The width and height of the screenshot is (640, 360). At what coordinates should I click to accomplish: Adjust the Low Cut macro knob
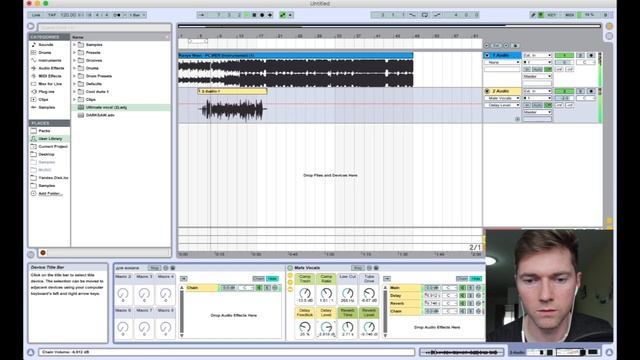point(348,293)
